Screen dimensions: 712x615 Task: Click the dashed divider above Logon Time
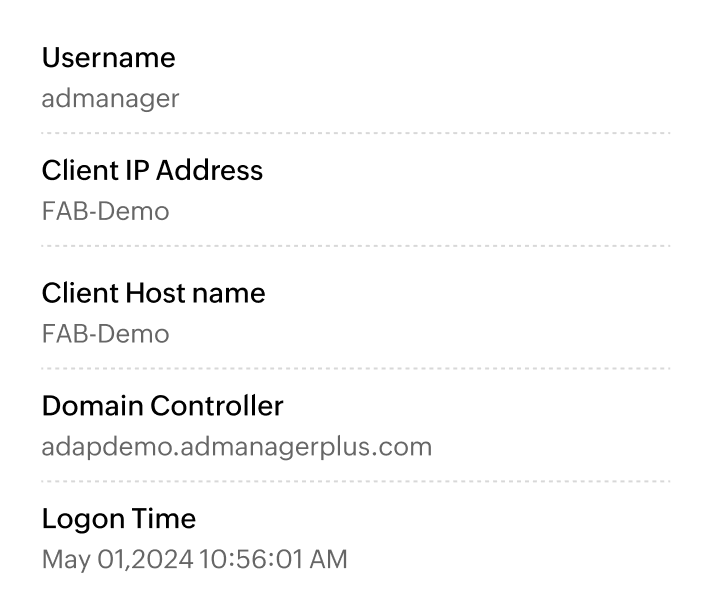(x=355, y=481)
